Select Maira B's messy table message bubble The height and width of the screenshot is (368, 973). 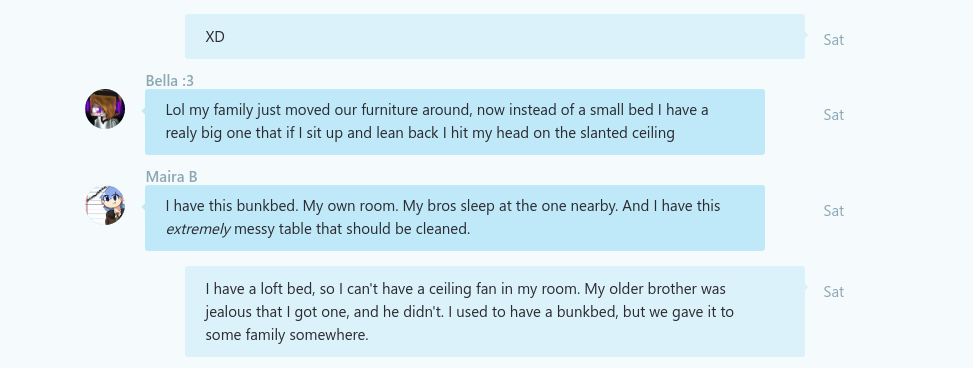(455, 218)
